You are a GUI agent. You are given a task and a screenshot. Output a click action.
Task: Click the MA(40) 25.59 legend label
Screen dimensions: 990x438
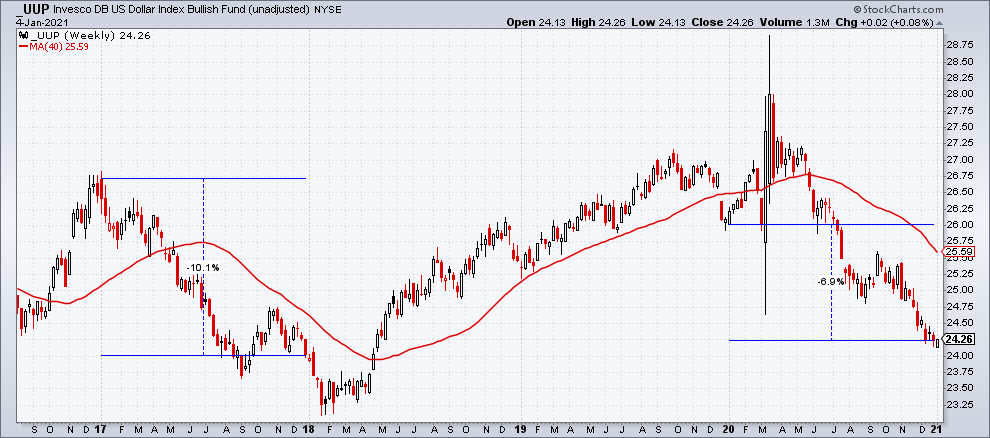pos(61,46)
